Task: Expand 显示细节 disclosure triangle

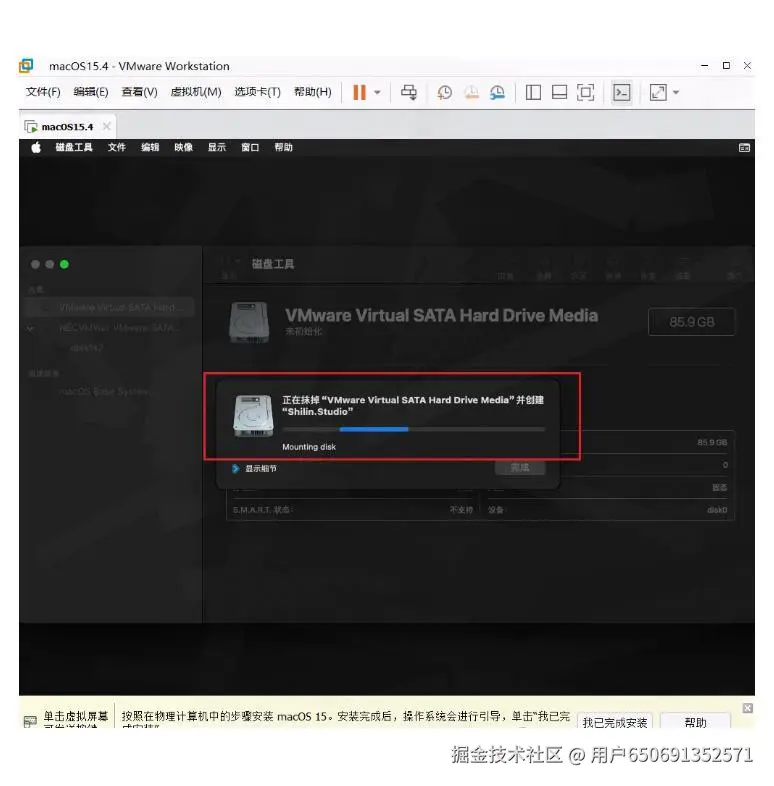Action: coord(235,469)
